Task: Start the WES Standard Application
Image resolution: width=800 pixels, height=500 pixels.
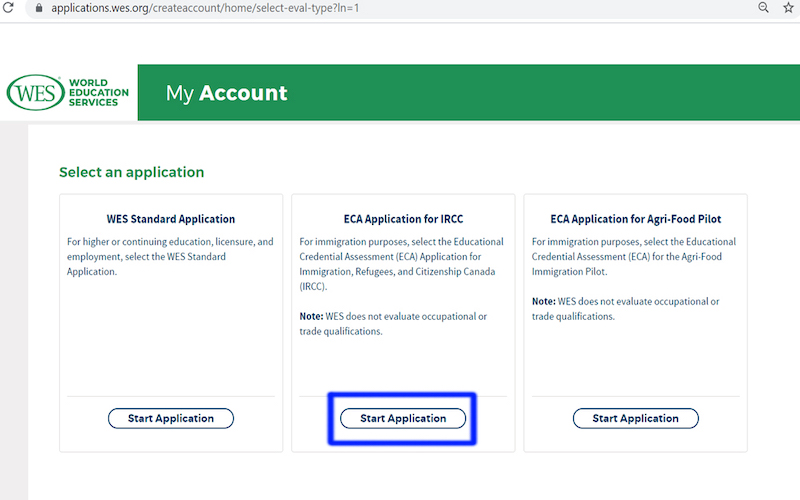Action: tap(171, 418)
